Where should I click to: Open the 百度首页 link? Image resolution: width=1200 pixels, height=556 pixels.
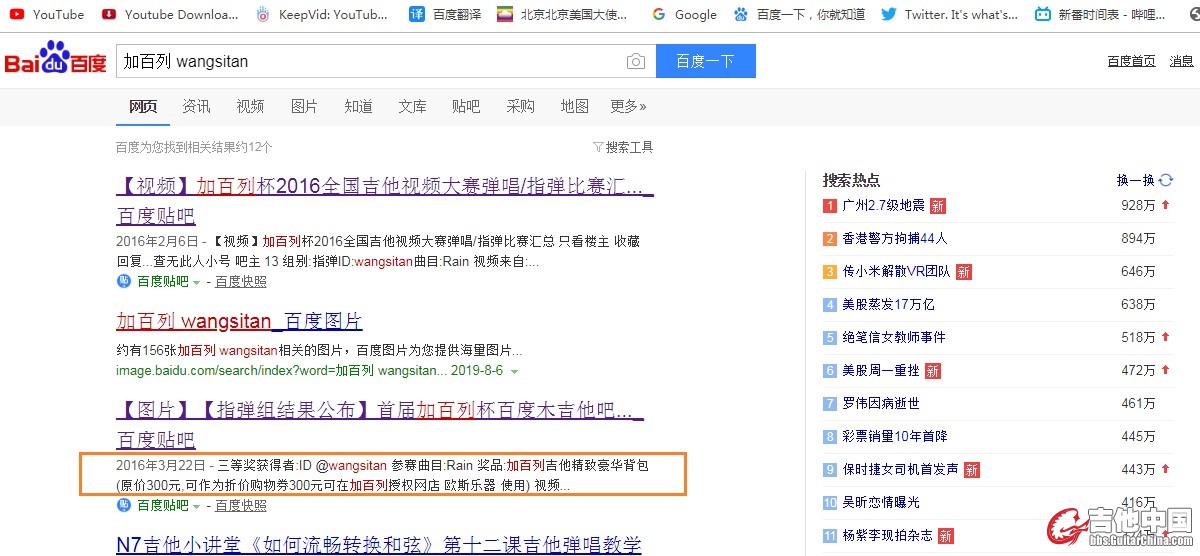coord(1131,61)
